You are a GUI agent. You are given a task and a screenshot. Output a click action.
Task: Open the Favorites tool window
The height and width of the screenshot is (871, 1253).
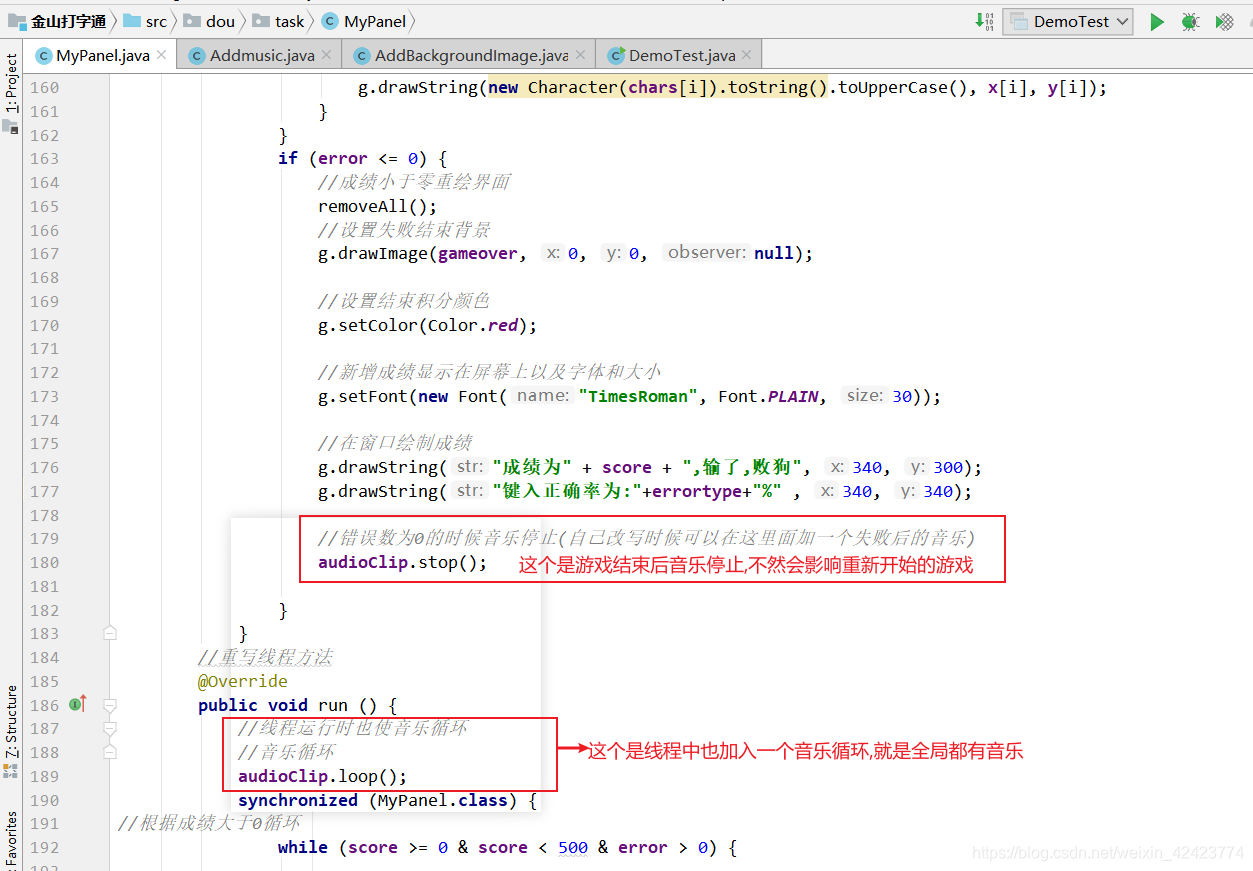(x=11, y=840)
